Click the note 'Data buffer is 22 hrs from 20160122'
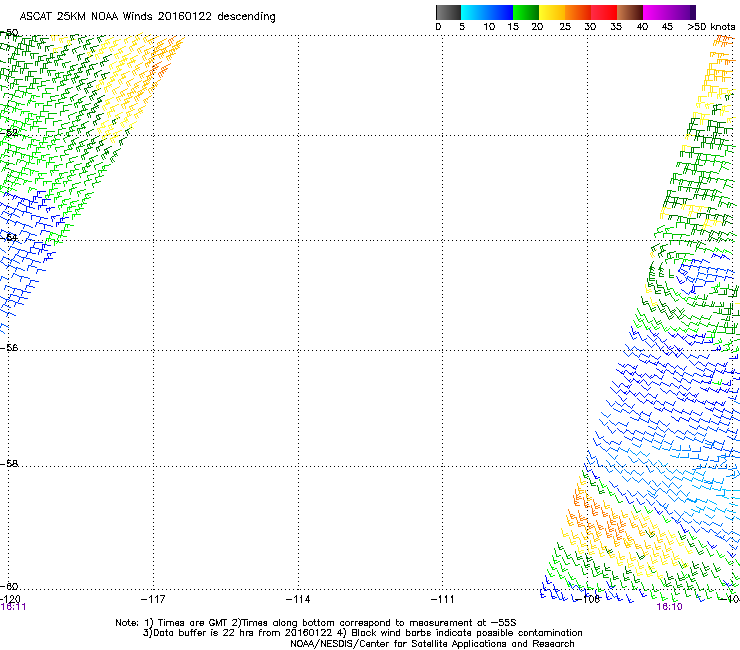Viewport: 740px width, 650px height. [x=237, y=633]
